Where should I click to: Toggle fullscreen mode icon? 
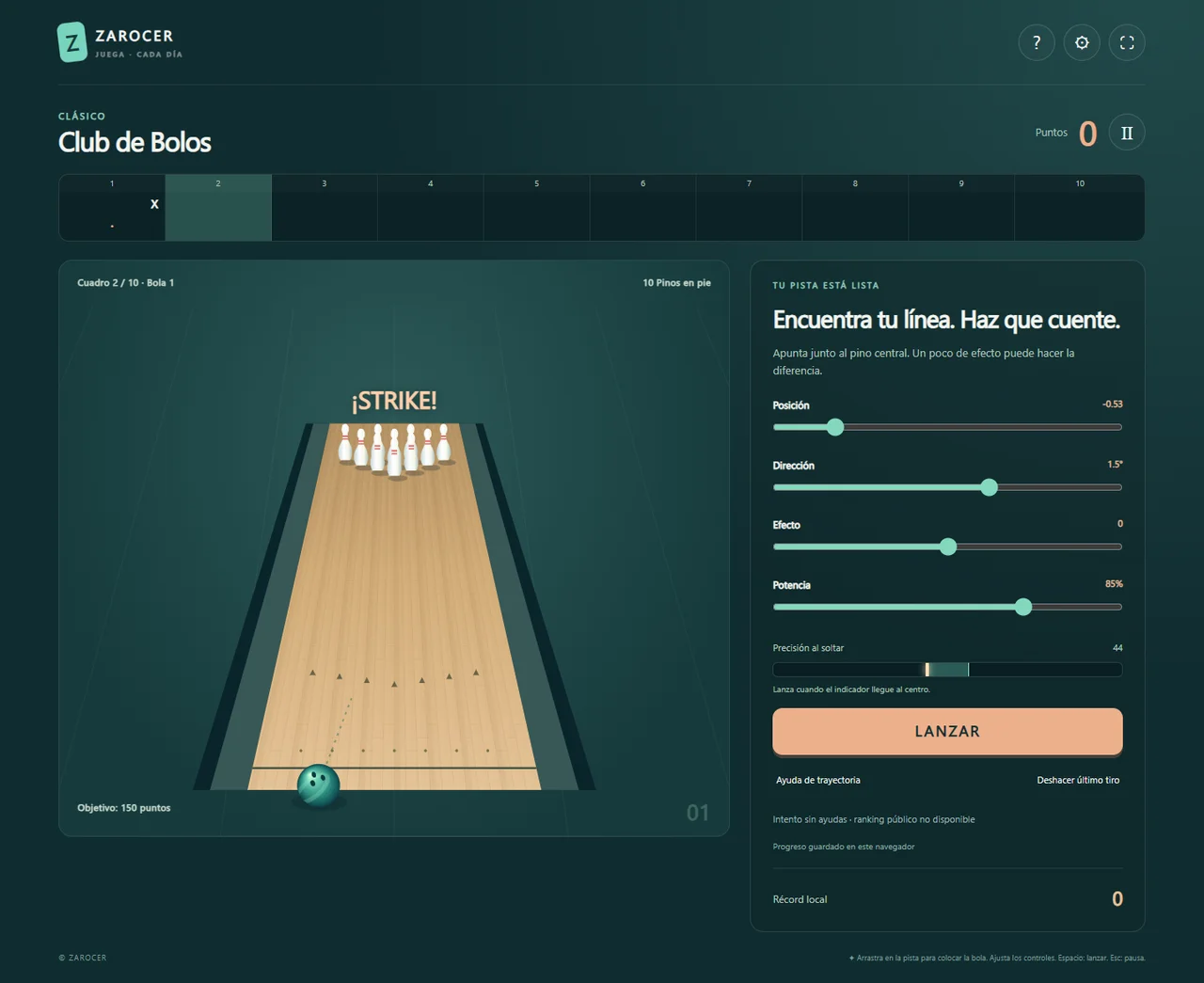click(1127, 42)
